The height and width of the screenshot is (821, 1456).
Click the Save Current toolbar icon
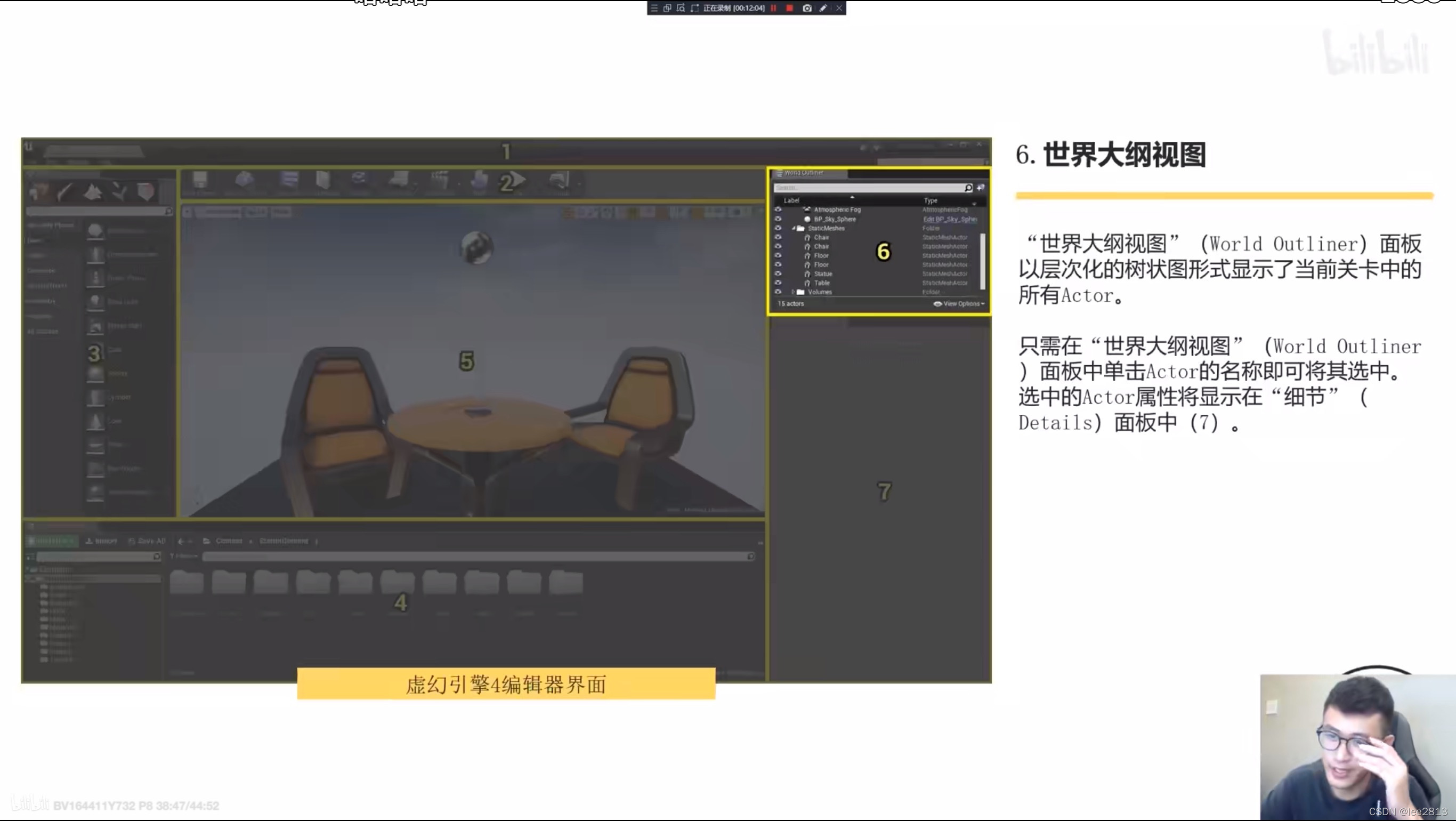[200, 180]
